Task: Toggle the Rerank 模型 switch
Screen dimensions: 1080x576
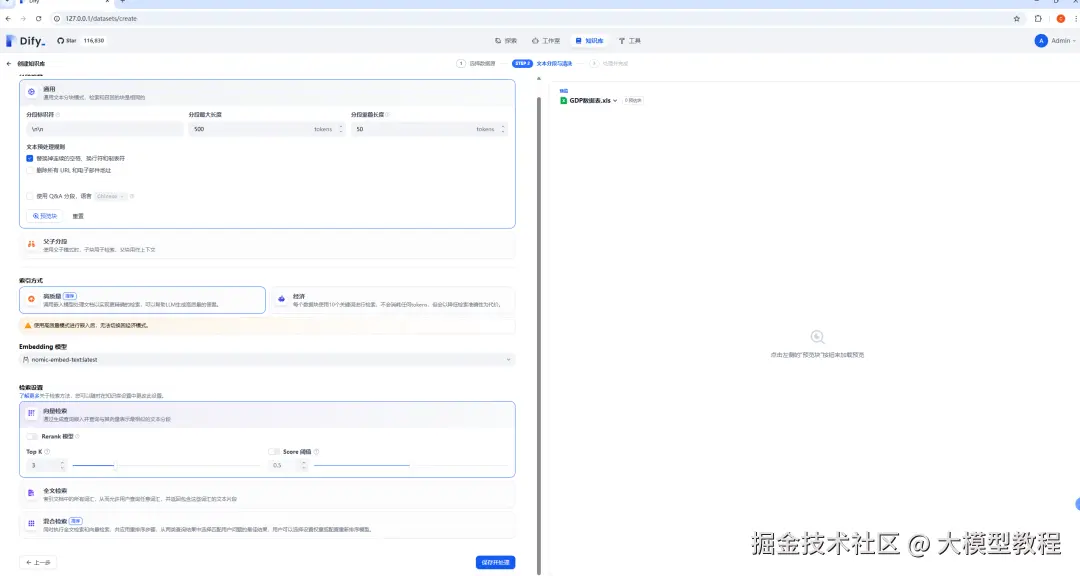Action: (33, 436)
